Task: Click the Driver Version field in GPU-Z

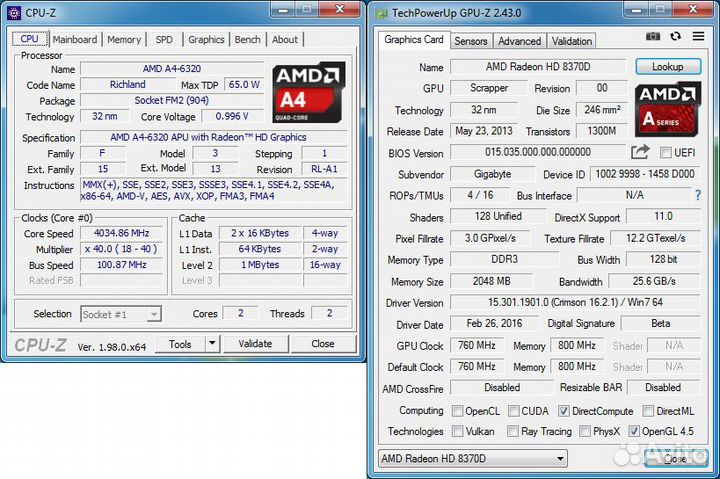Action: pyautogui.click(x=575, y=302)
